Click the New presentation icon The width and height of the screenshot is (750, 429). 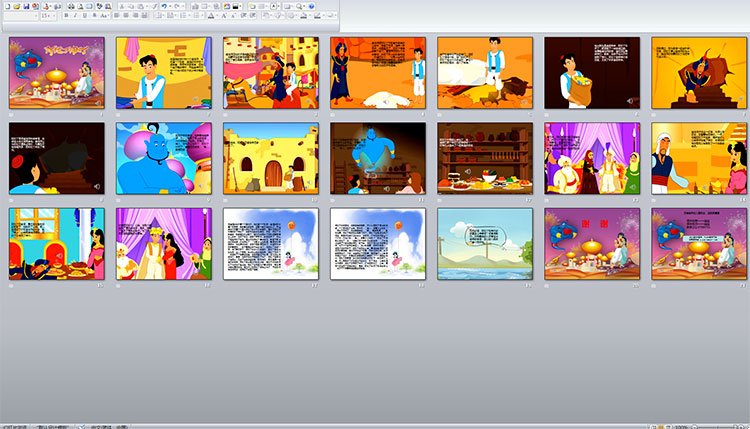tap(8, 6)
